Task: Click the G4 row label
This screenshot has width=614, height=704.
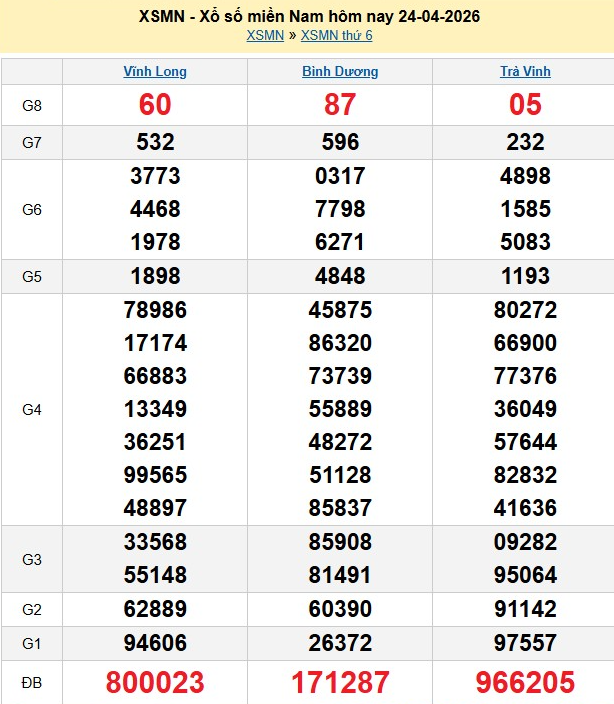Action: click(x=32, y=410)
